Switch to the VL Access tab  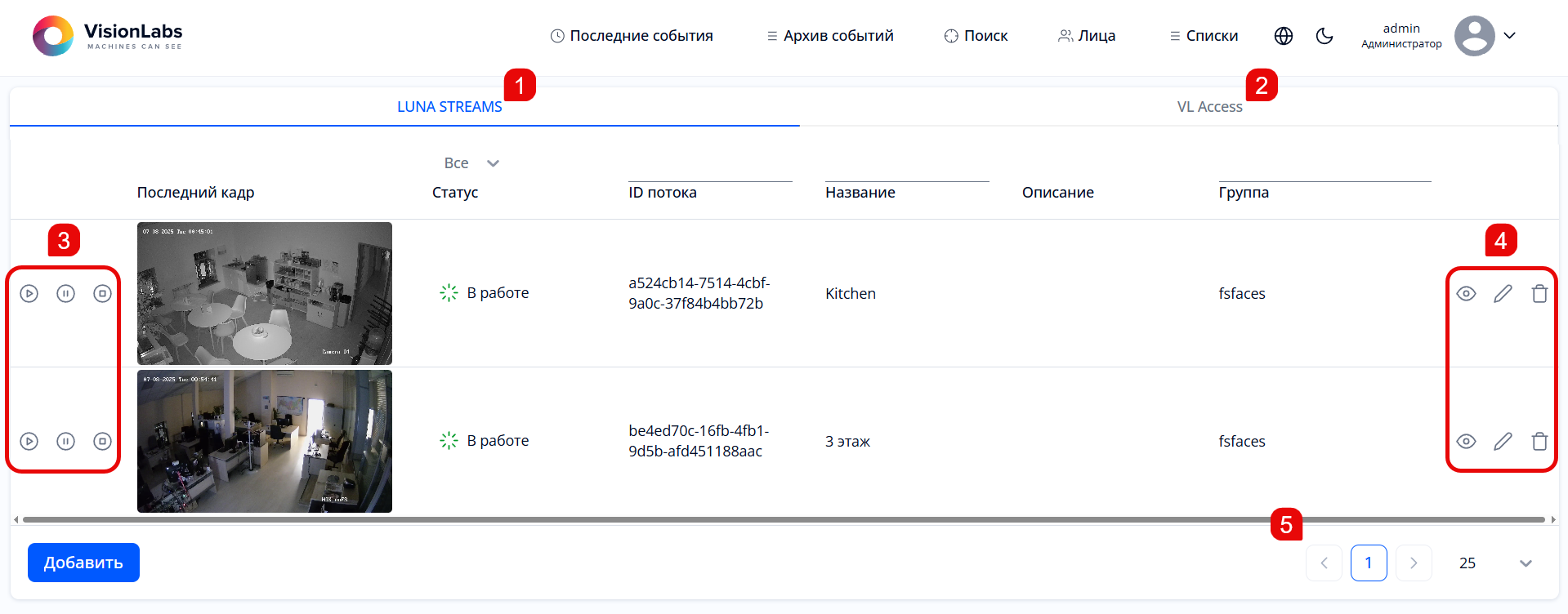pyautogui.click(x=1209, y=107)
